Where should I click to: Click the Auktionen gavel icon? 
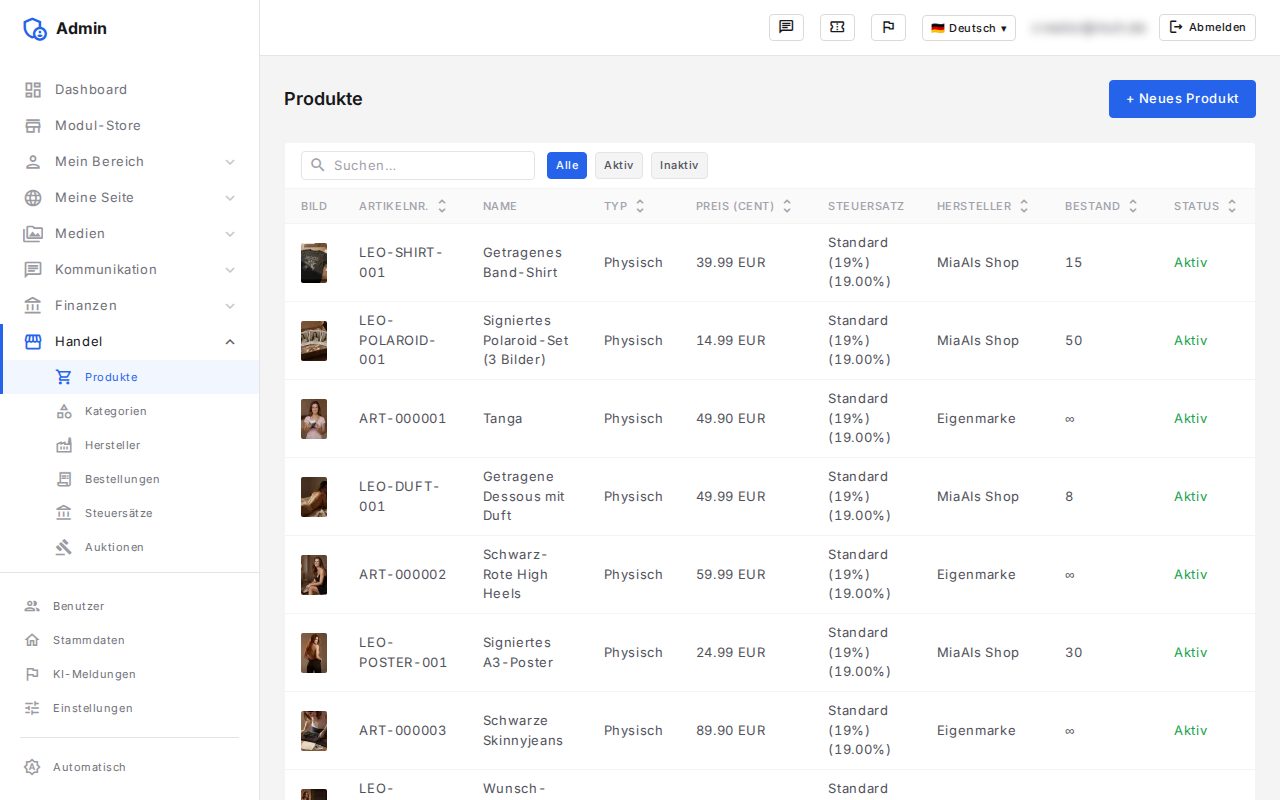tap(64, 547)
